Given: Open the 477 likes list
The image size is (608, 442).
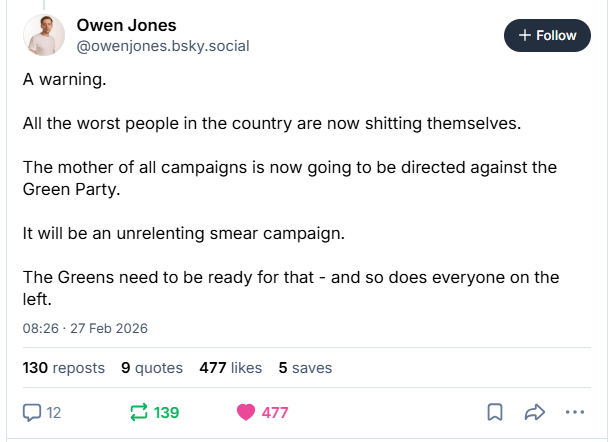Looking at the screenshot, I should pos(230,368).
